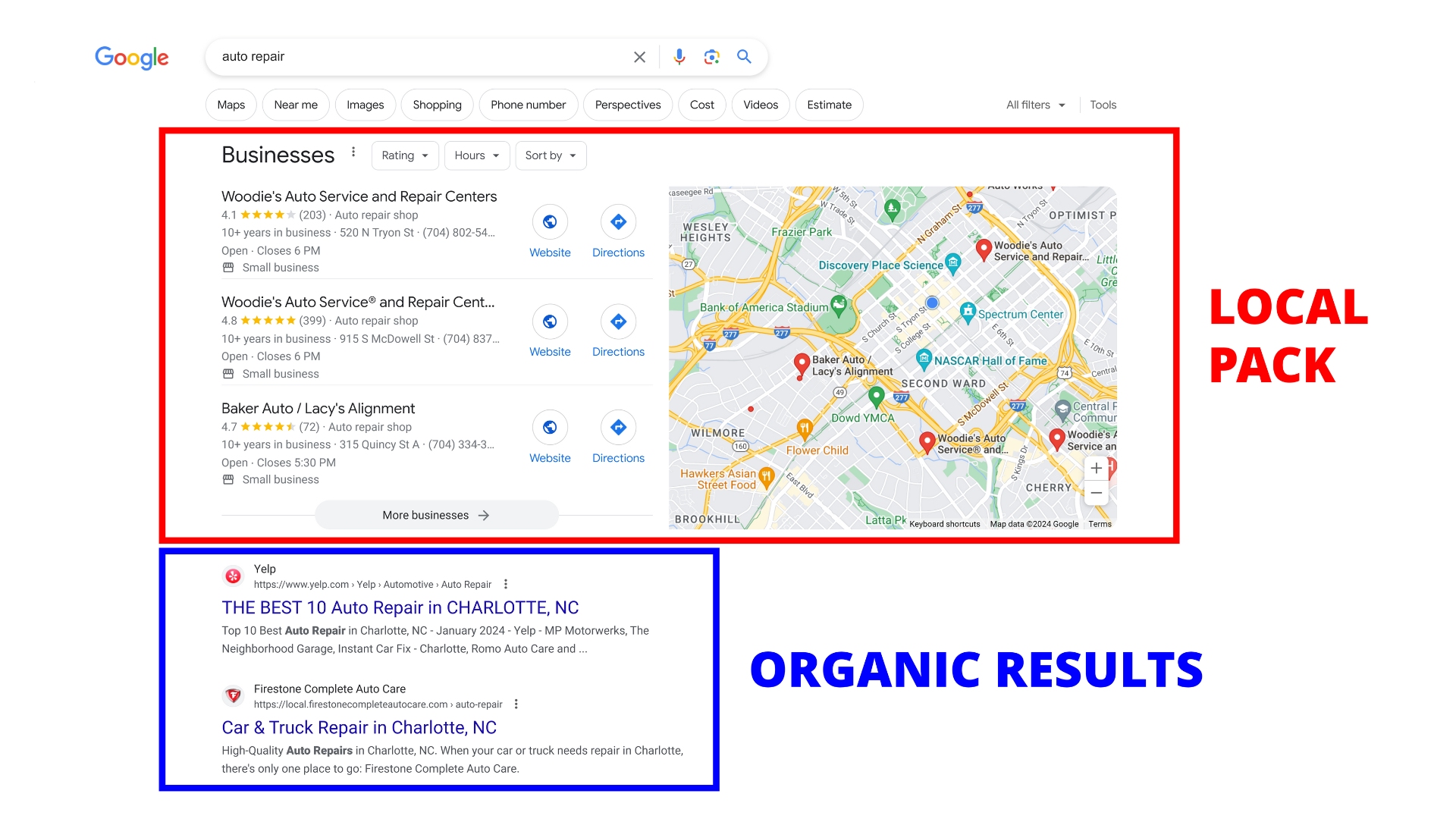
Task: Open Car & Truck Repair in Charlotte link
Action: click(359, 727)
